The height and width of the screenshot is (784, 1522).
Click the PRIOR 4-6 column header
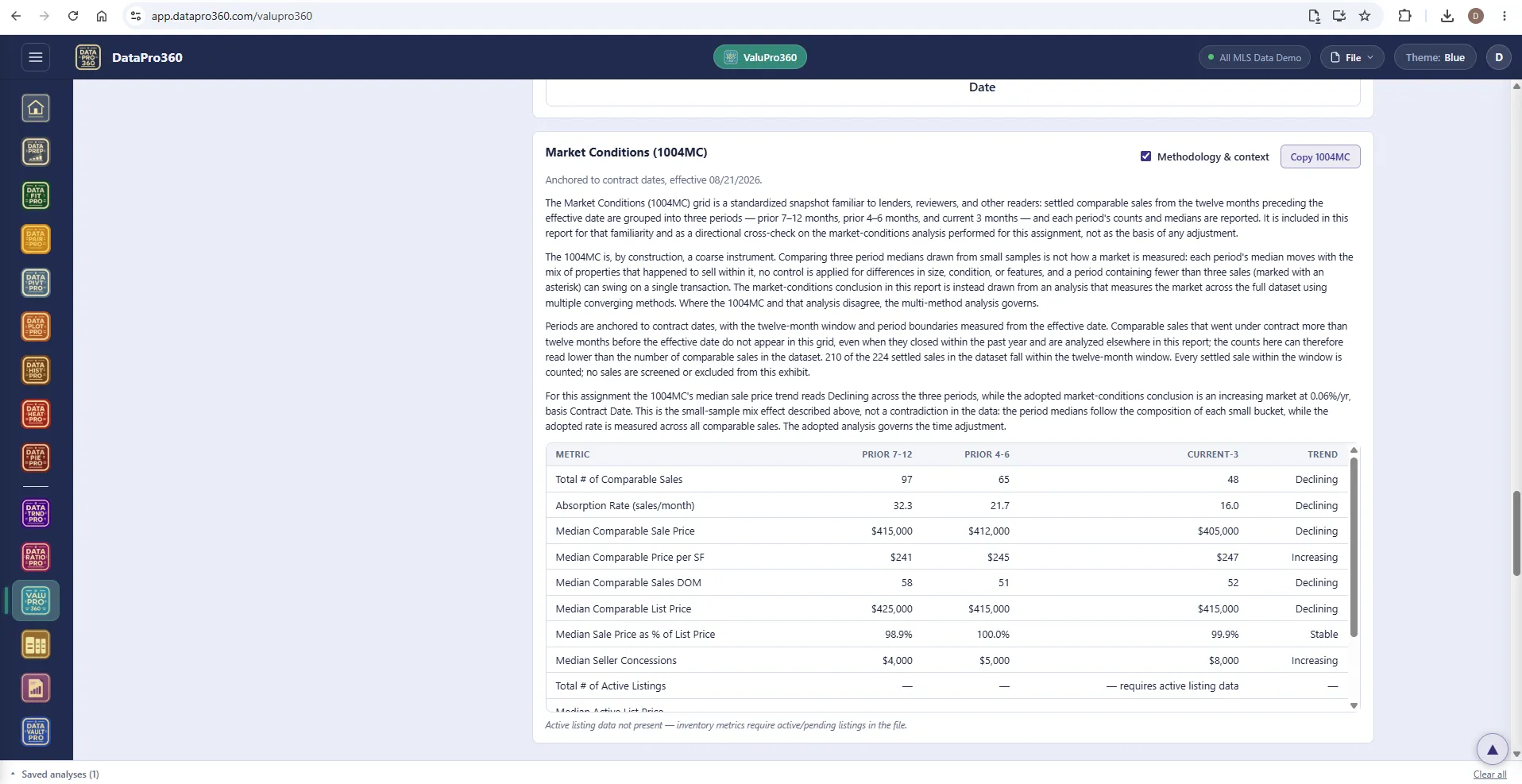pos(987,454)
